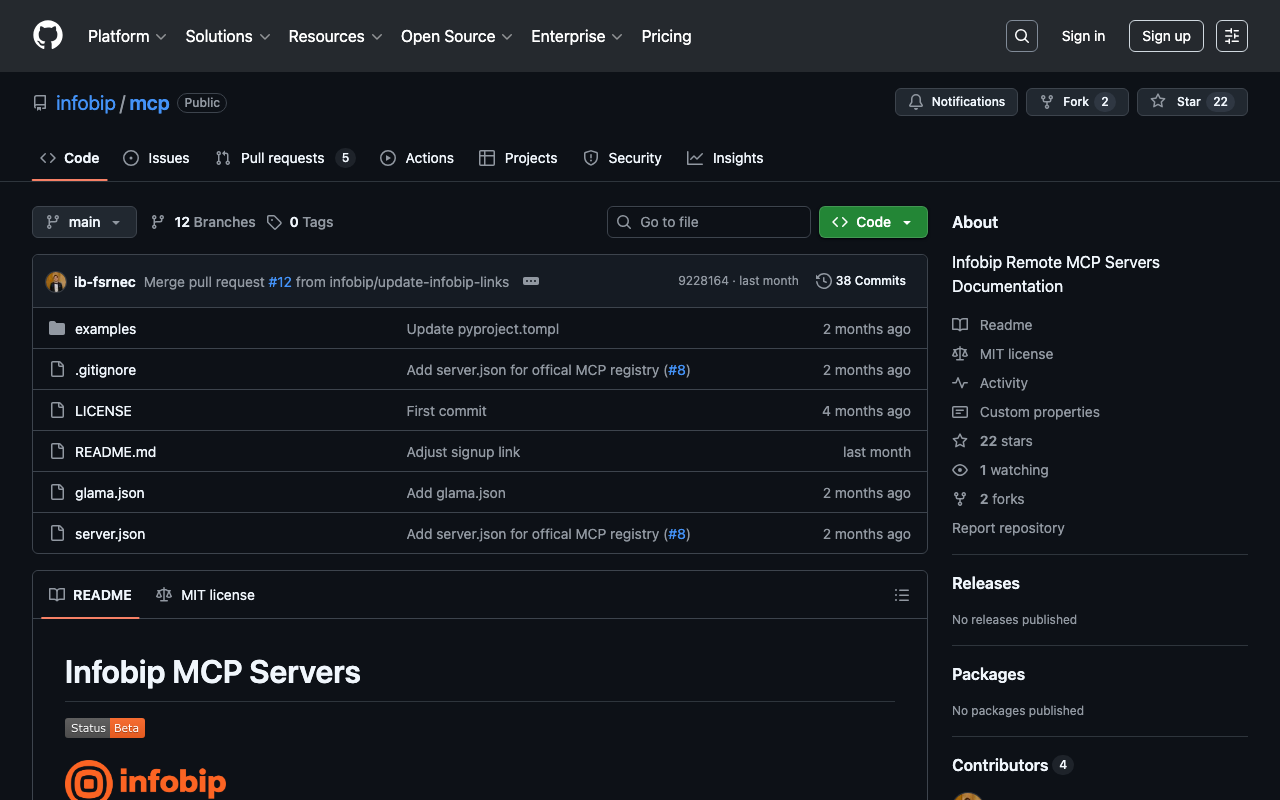This screenshot has height=800, width=1280.
Task: View 38 Commits history
Action: click(x=861, y=281)
